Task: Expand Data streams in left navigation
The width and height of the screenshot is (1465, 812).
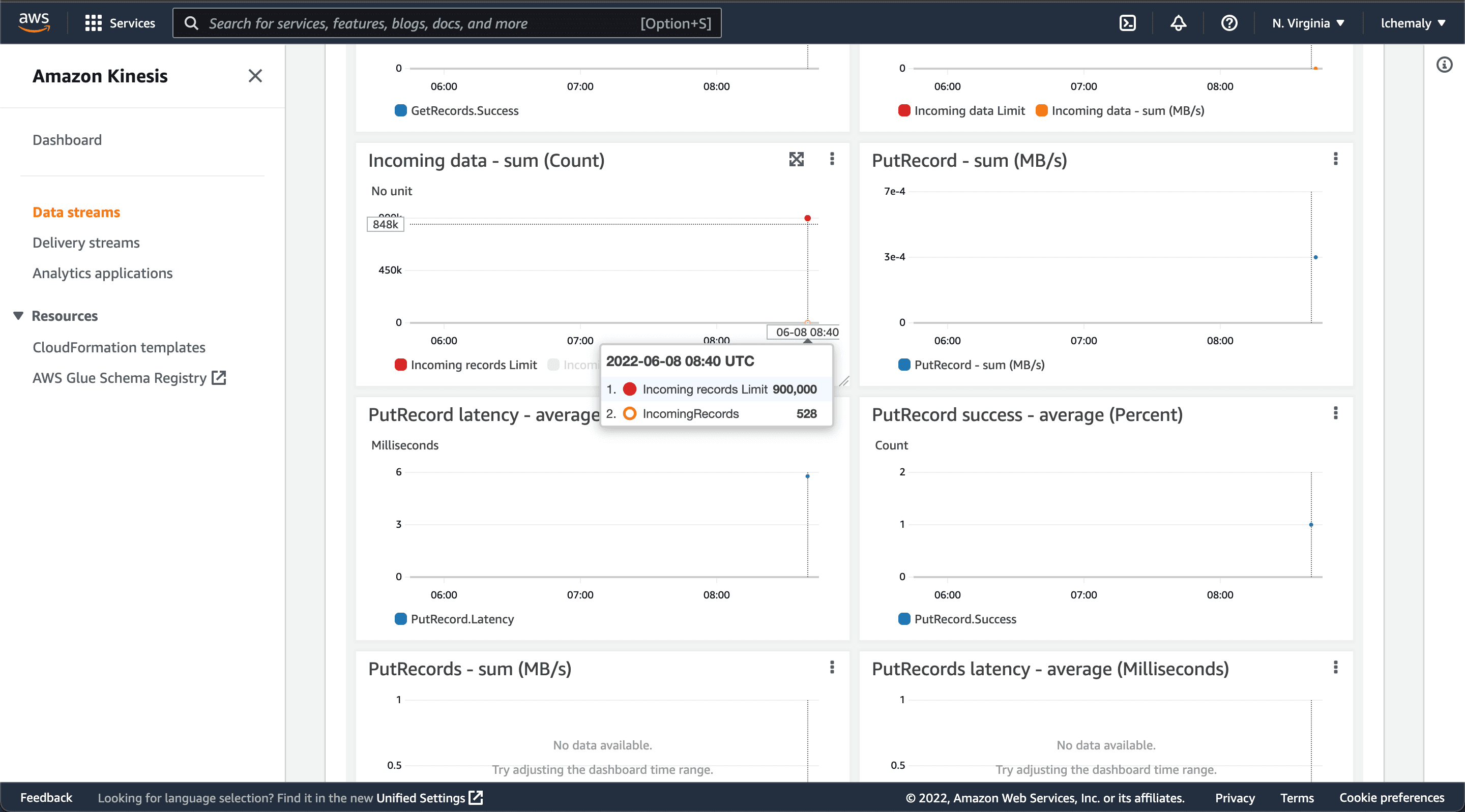Action: 76,212
